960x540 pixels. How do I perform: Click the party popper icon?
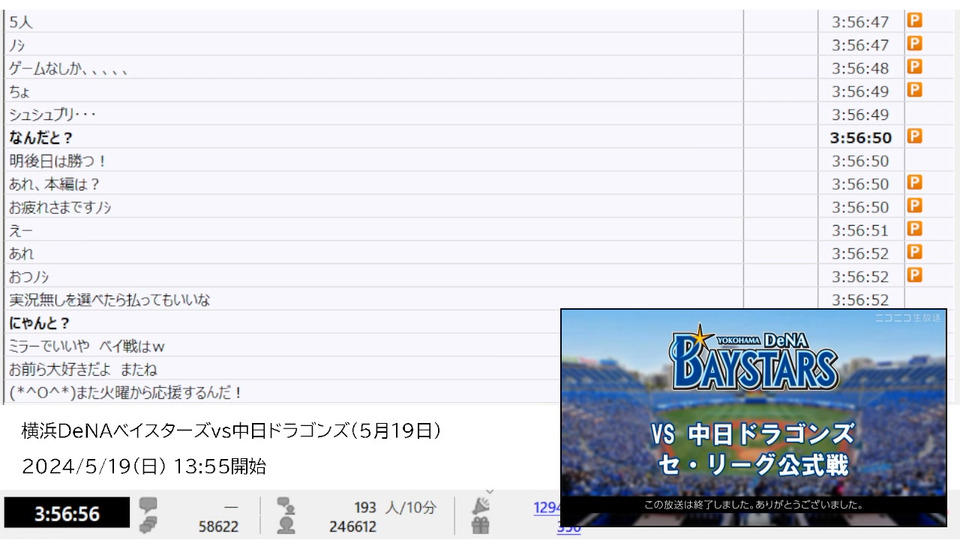pos(481,506)
